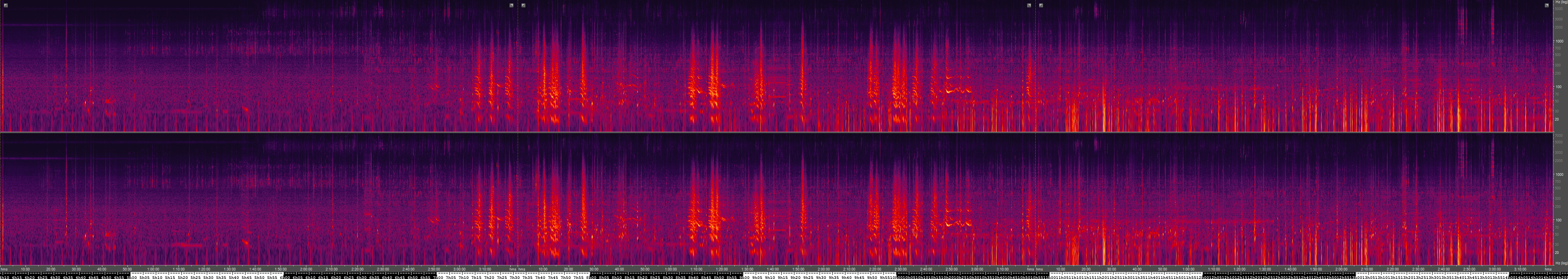The image size is (1568, 279).
Task: Click the third clip's fade-in handle
Action: 1041,5
